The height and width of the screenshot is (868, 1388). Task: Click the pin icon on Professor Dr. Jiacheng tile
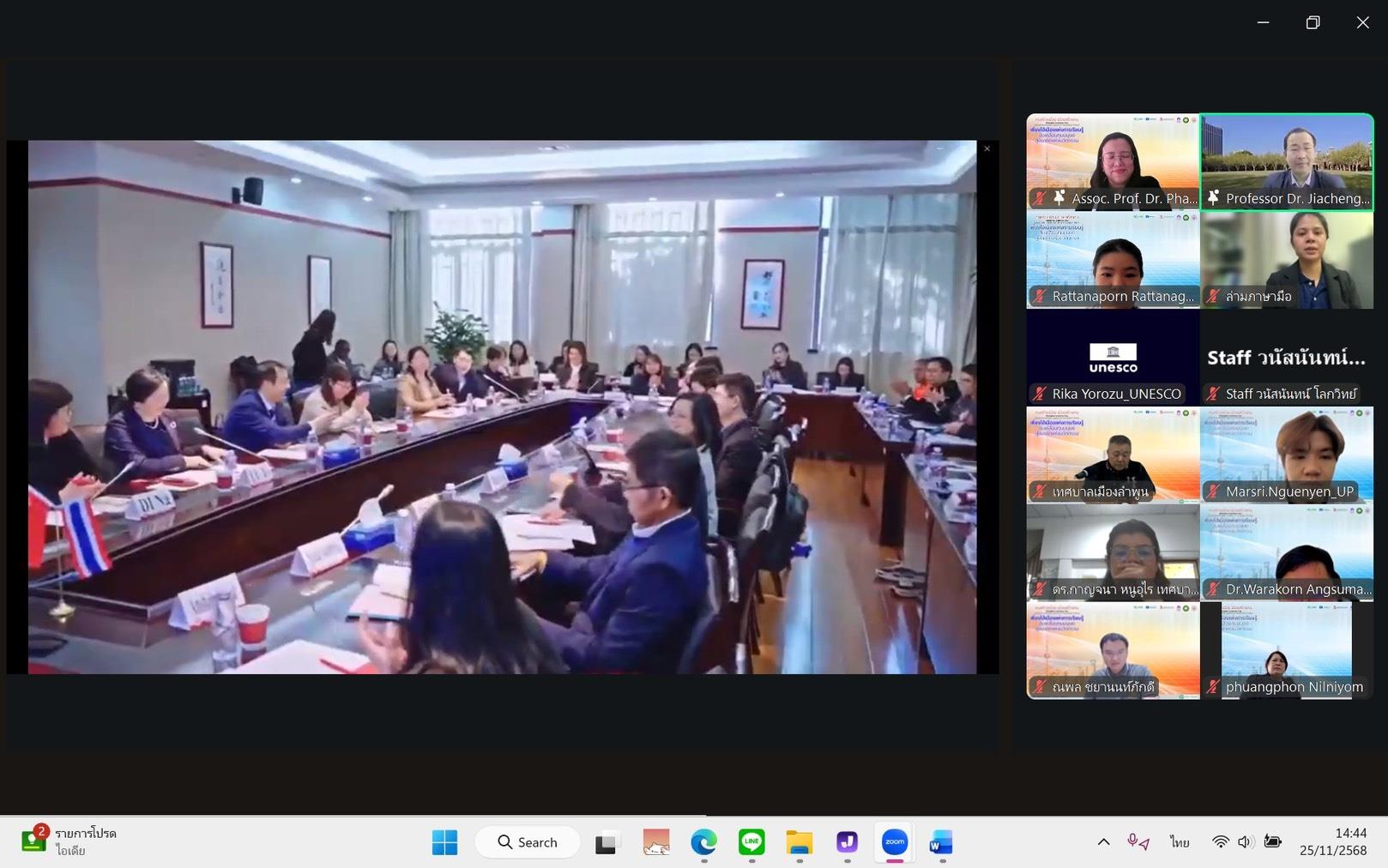coord(1213,198)
